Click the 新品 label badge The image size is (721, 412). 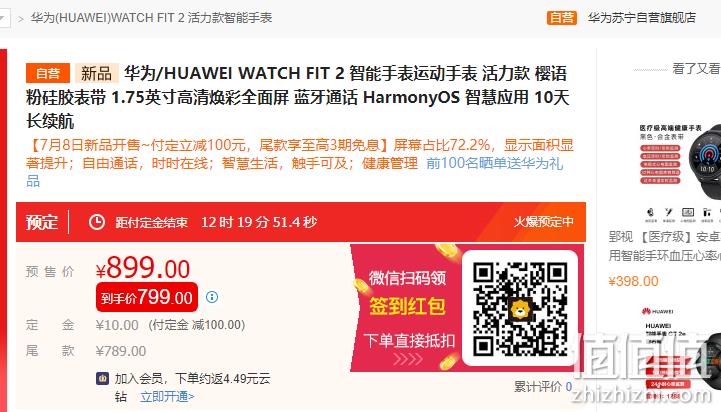pos(97,73)
